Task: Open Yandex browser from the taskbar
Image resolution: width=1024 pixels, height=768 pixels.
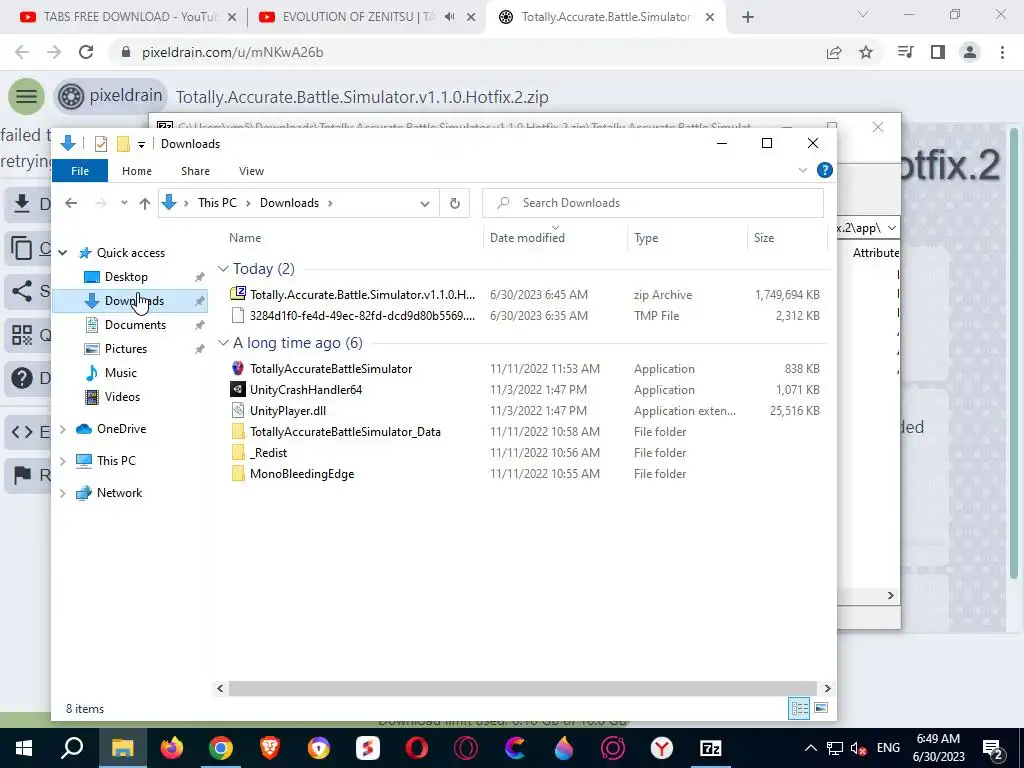Action: coord(662,748)
